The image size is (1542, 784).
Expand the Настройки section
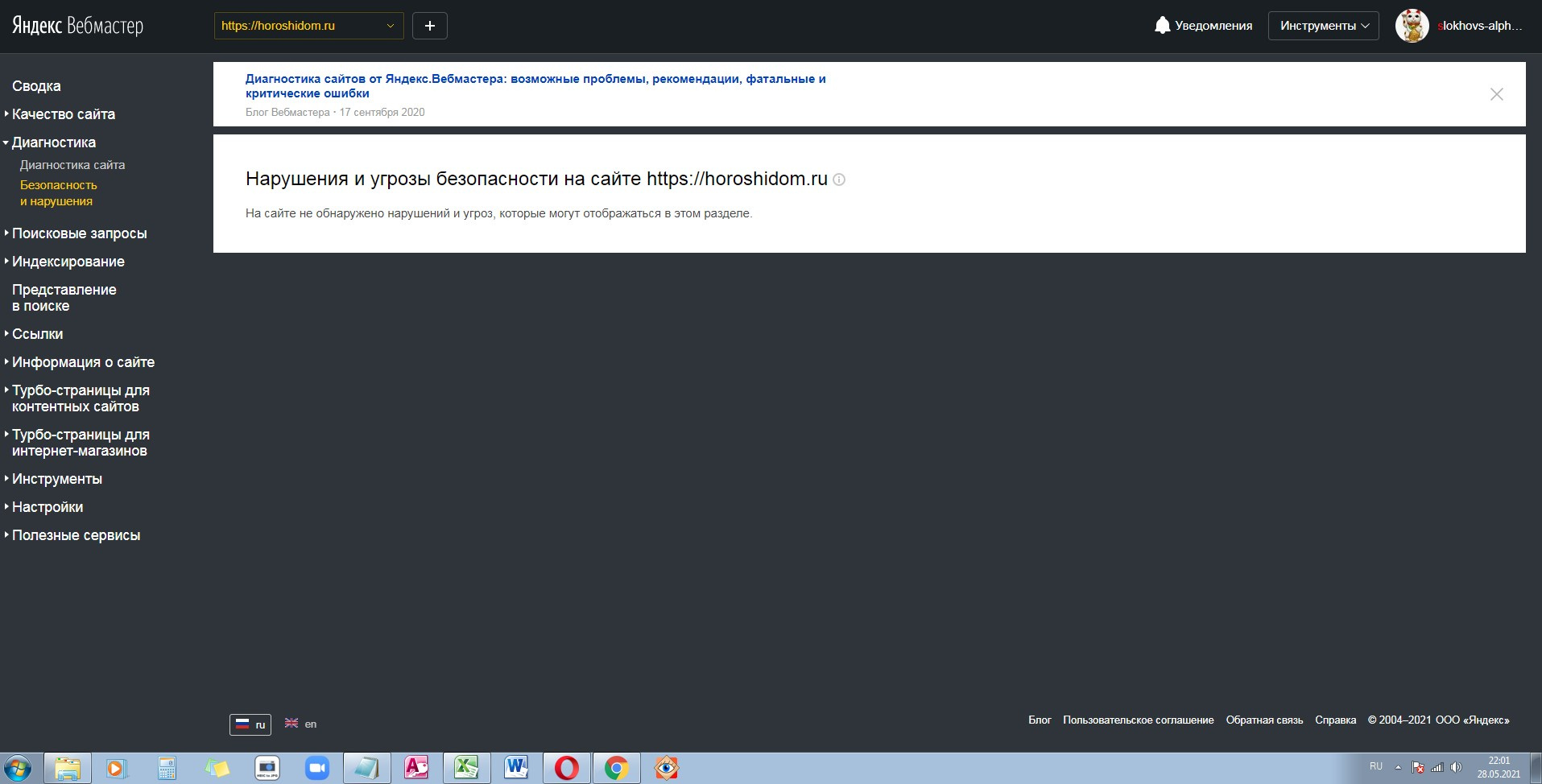click(x=47, y=507)
